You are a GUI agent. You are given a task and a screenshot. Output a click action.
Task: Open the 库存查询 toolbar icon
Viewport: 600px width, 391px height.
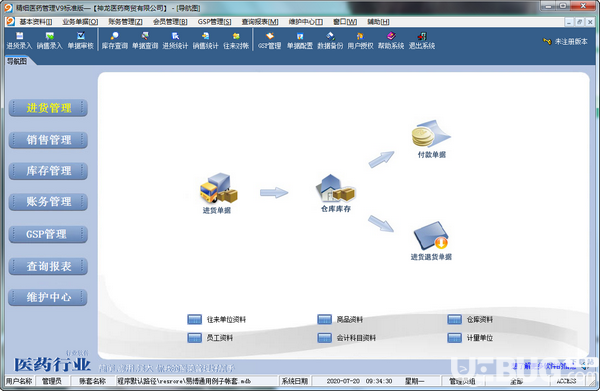coord(114,41)
